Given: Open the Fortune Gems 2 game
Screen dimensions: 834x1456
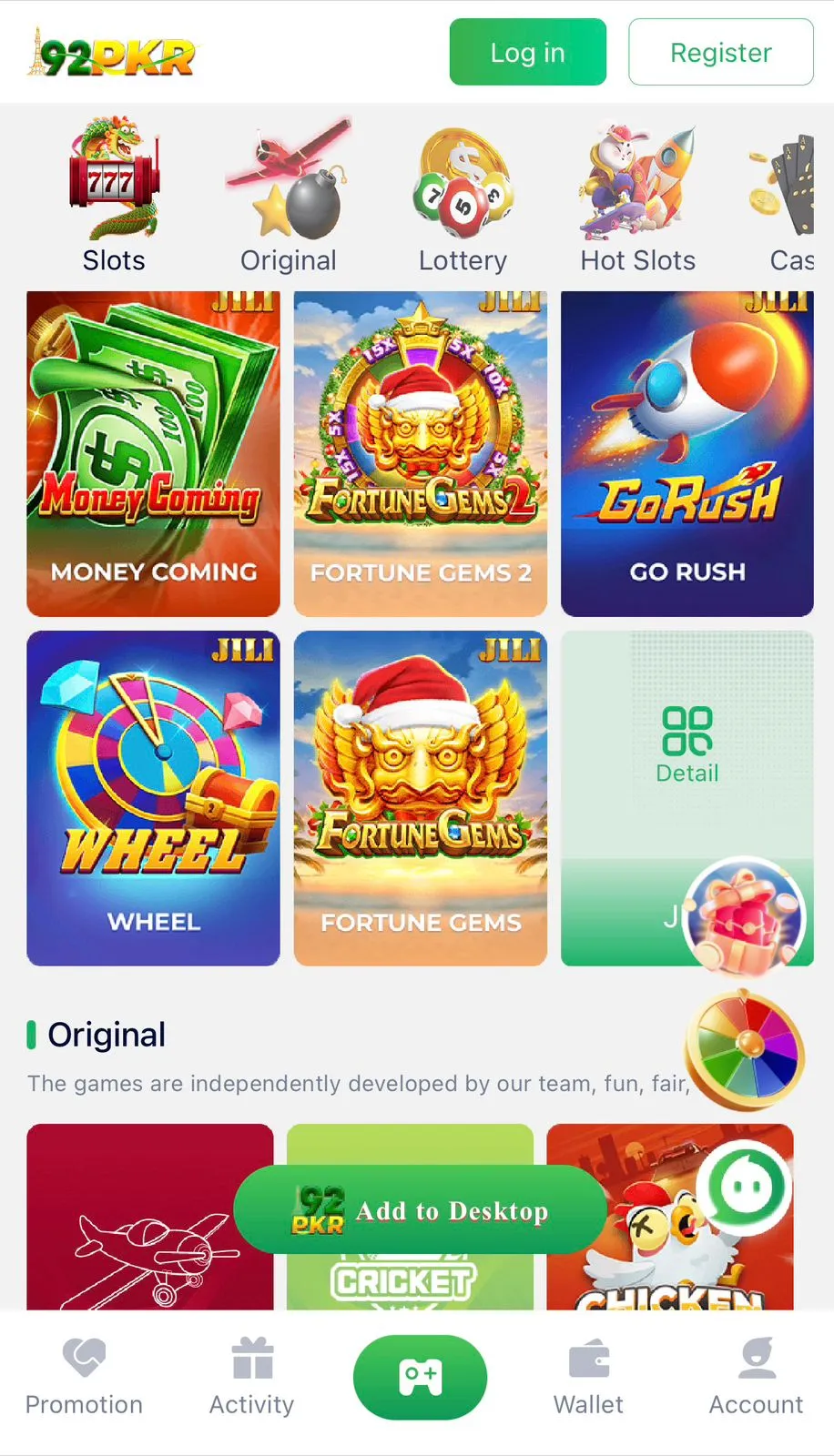Looking at the screenshot, I should [421, 453].
